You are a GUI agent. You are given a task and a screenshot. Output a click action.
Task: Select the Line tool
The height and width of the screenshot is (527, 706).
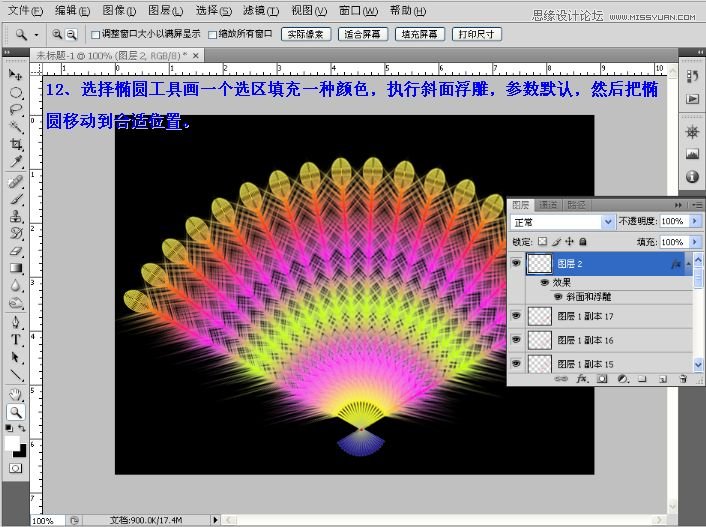(15, 374)
